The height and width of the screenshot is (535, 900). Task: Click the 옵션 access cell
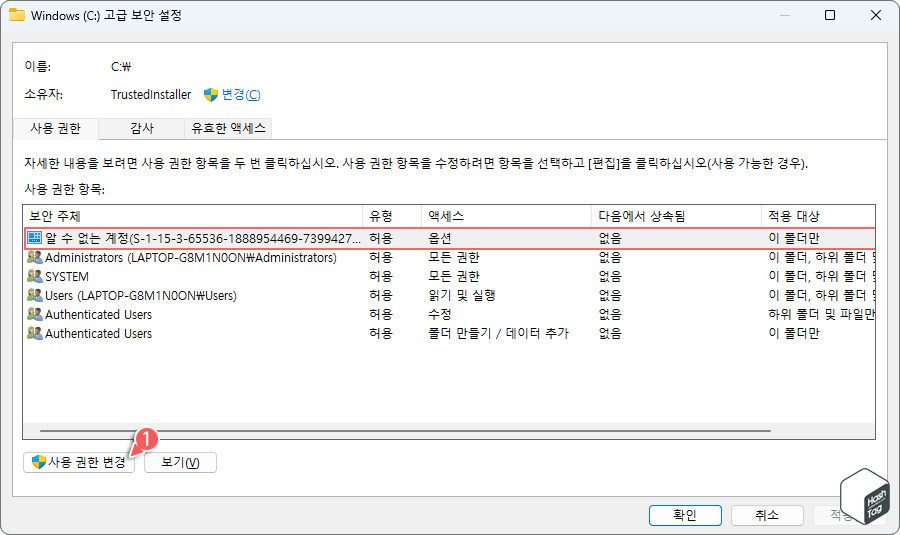[x=440, y=238]
